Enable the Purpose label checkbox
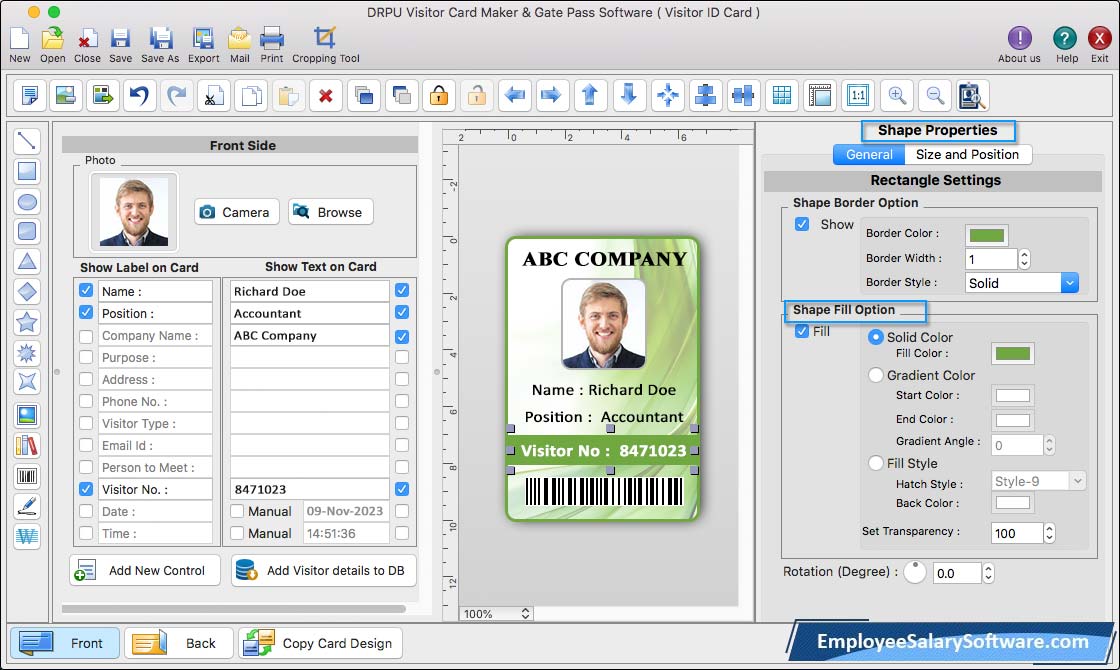Screen dimensions: 1120x670 coord(86,357)
